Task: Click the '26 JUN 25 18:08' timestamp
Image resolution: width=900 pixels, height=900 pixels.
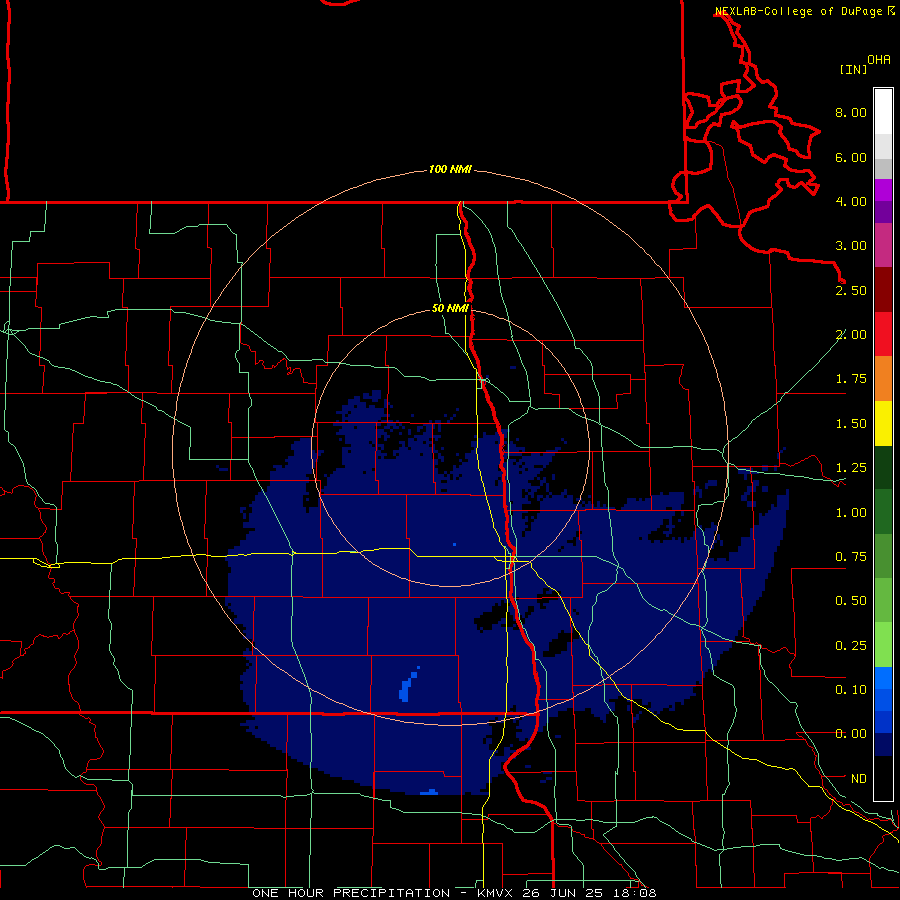Action: pyautogui.click(x=589, y=893)
